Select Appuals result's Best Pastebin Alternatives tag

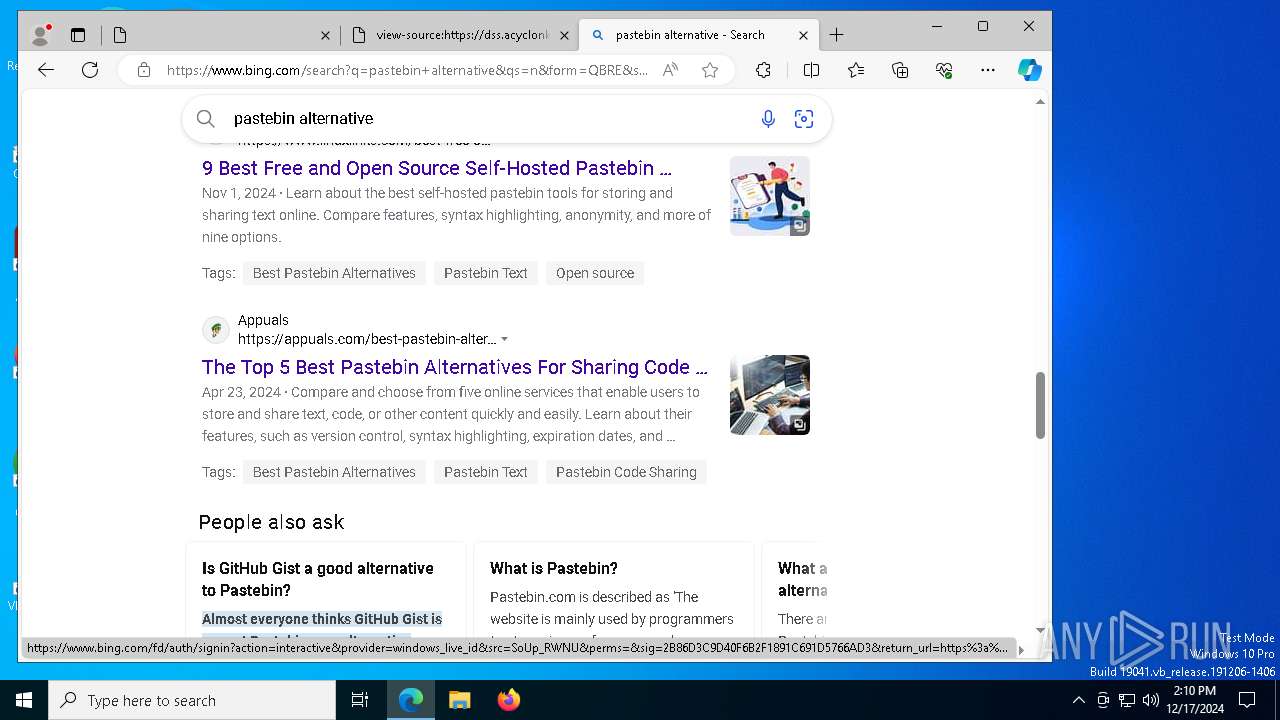point(334,472)
